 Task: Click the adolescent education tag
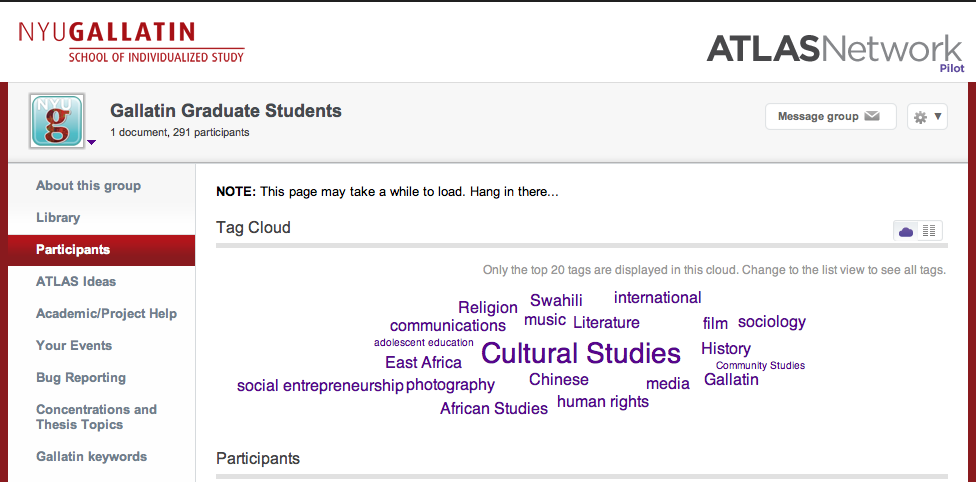tap(424, 343)
